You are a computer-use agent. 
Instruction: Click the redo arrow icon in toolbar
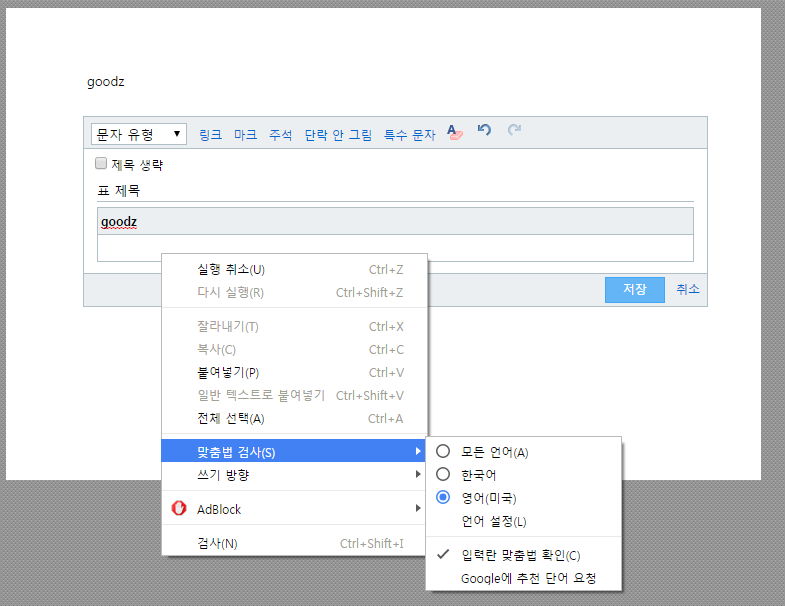pos(514,130)
